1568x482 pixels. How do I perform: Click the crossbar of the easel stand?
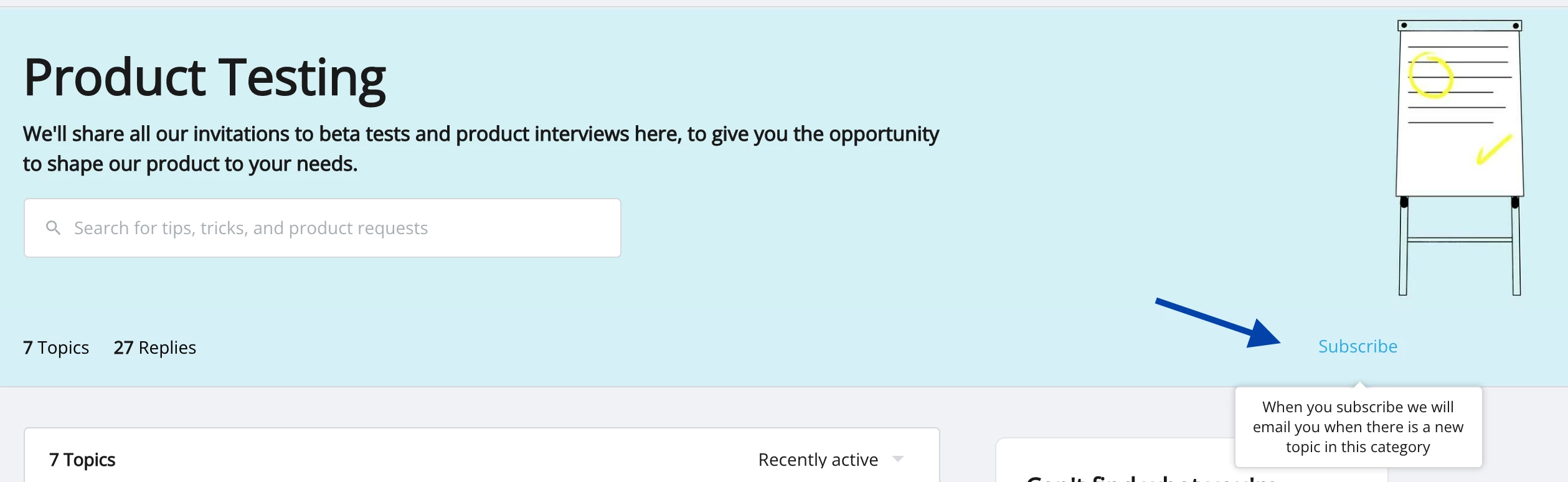point(1460,239)
